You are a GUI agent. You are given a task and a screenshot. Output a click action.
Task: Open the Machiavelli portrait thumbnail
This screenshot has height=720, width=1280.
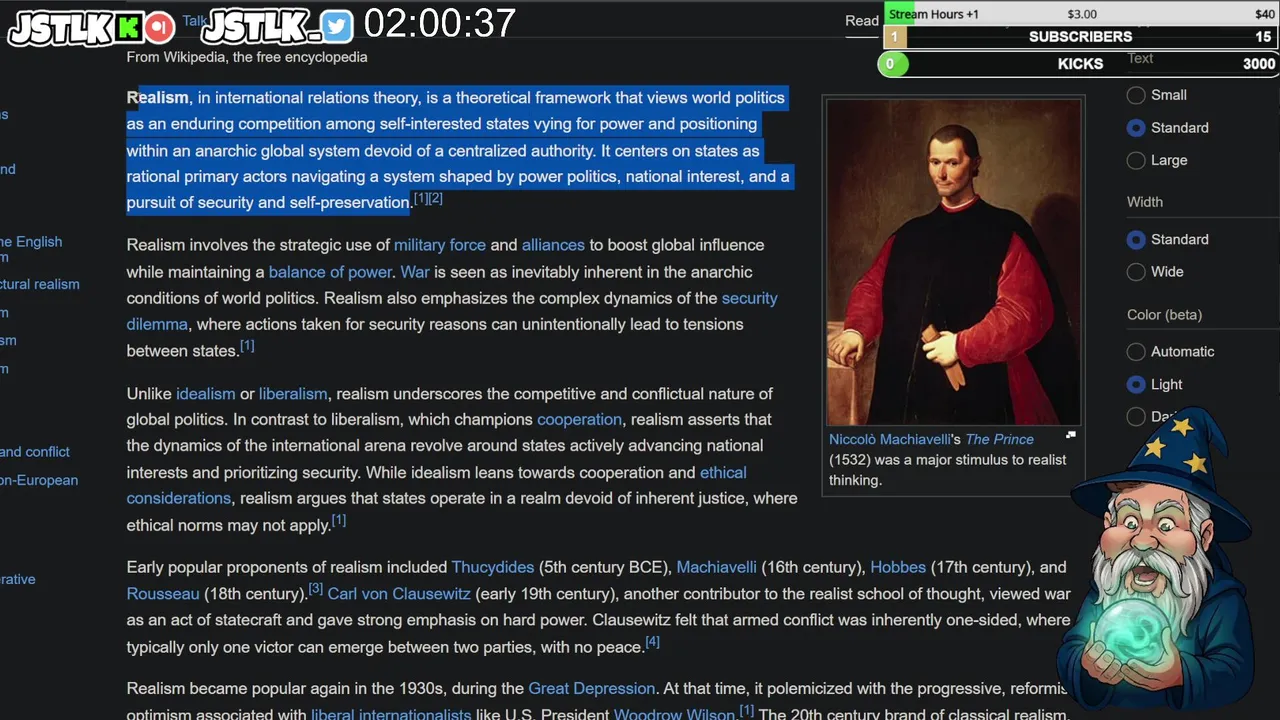(953, 262)
